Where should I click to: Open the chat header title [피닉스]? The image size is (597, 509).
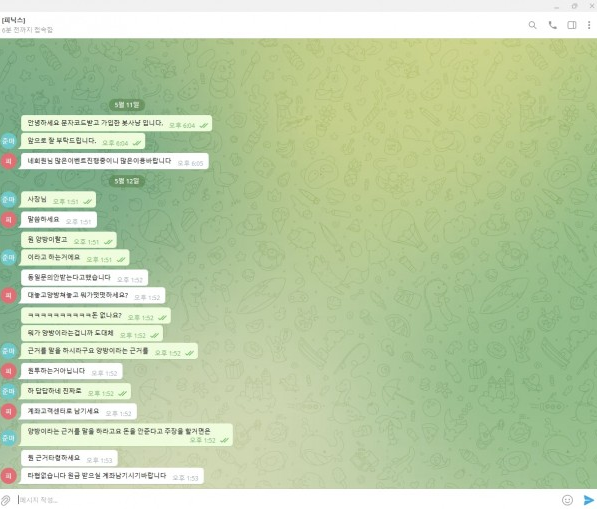pos(13,20)
